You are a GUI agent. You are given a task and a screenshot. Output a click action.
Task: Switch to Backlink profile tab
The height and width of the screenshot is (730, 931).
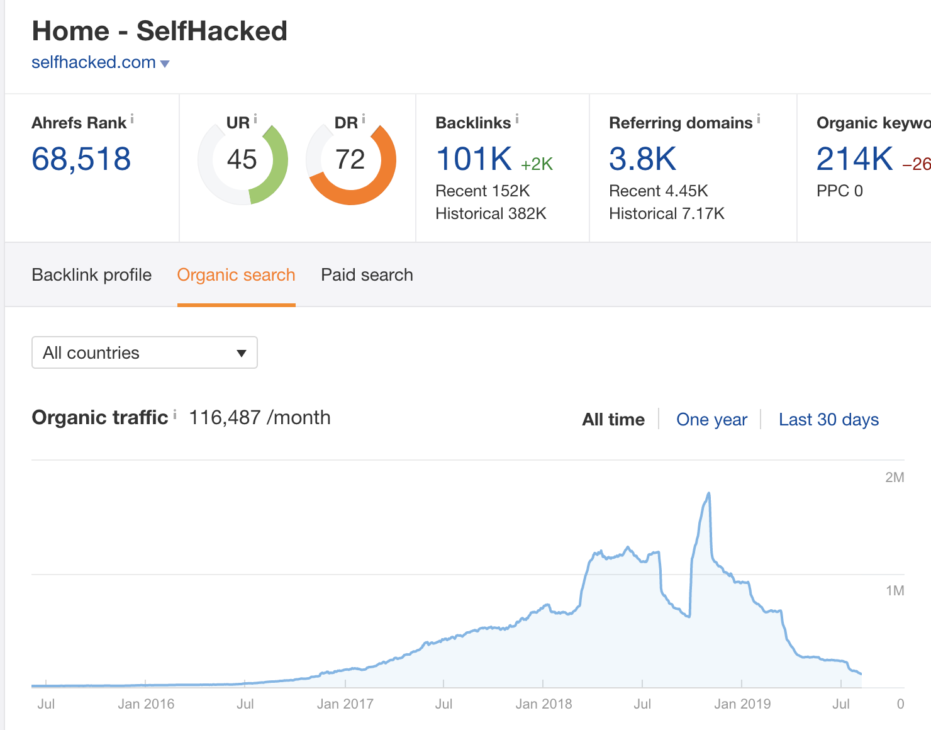pyautogui.click(x=91, y=275)
